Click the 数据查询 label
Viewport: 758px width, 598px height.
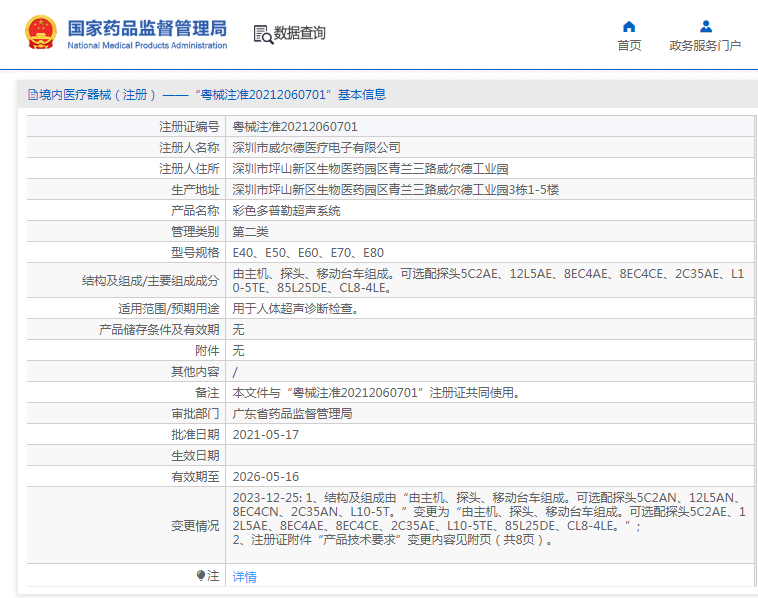click(x=300, y=33)
